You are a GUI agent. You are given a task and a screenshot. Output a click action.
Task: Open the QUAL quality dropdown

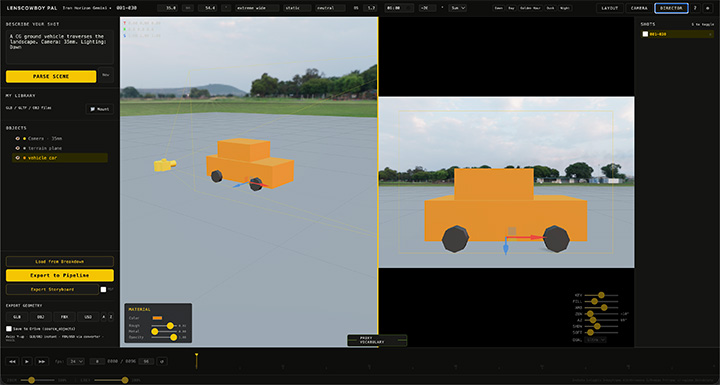click(596, 340)
